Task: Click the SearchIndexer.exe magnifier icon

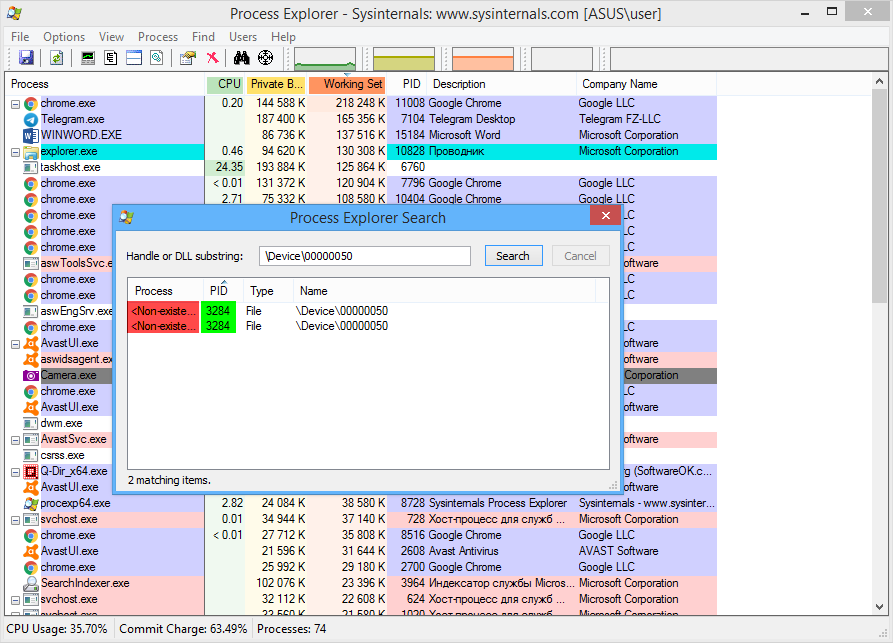Action: pyautogui.click(x=31, y=583)
